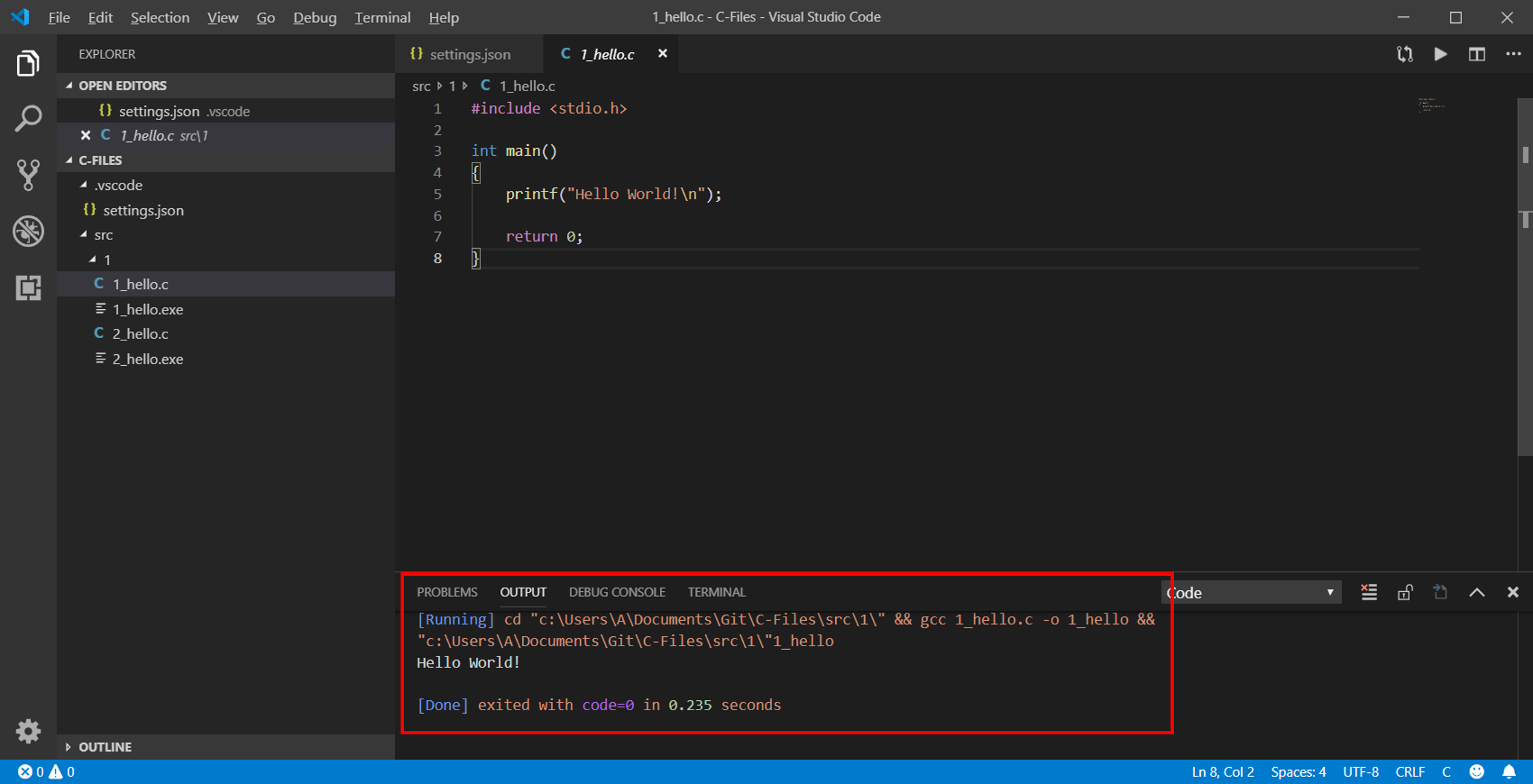Click the Run Code play button
1533x784 pixels.
1440,54
